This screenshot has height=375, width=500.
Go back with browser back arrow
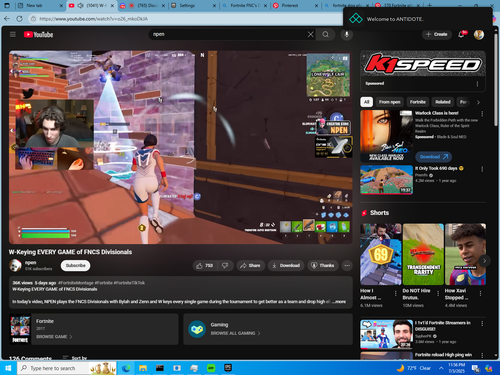point(7,19)
